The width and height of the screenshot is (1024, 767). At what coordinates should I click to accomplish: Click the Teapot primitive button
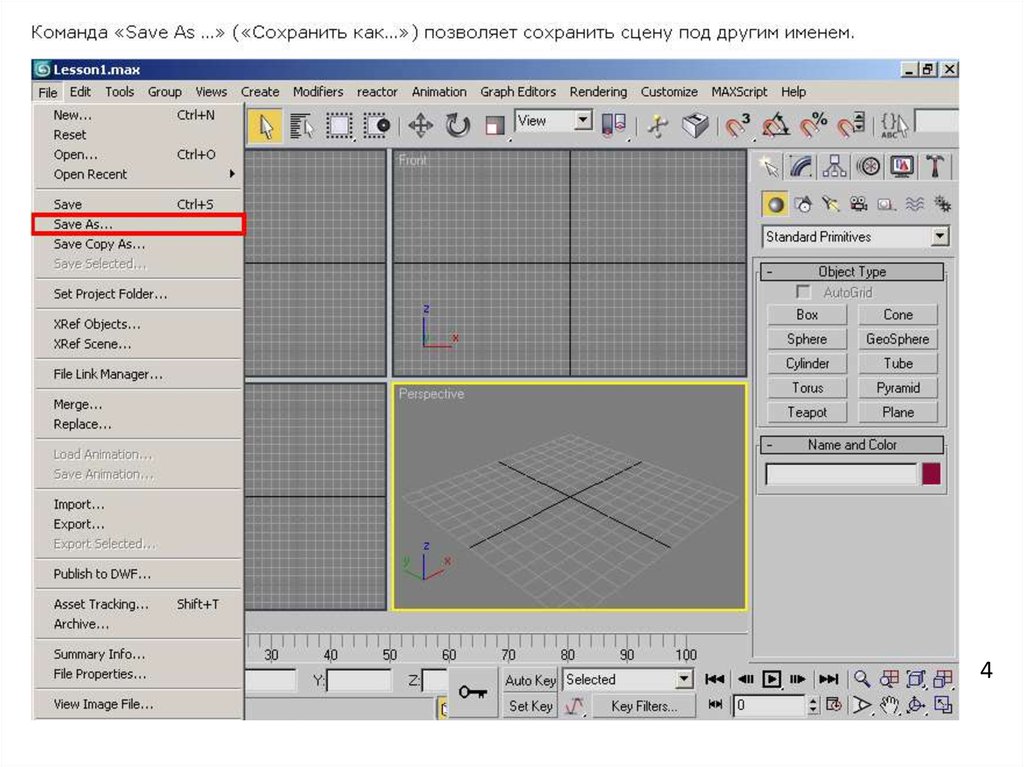(x=807, y=412)
